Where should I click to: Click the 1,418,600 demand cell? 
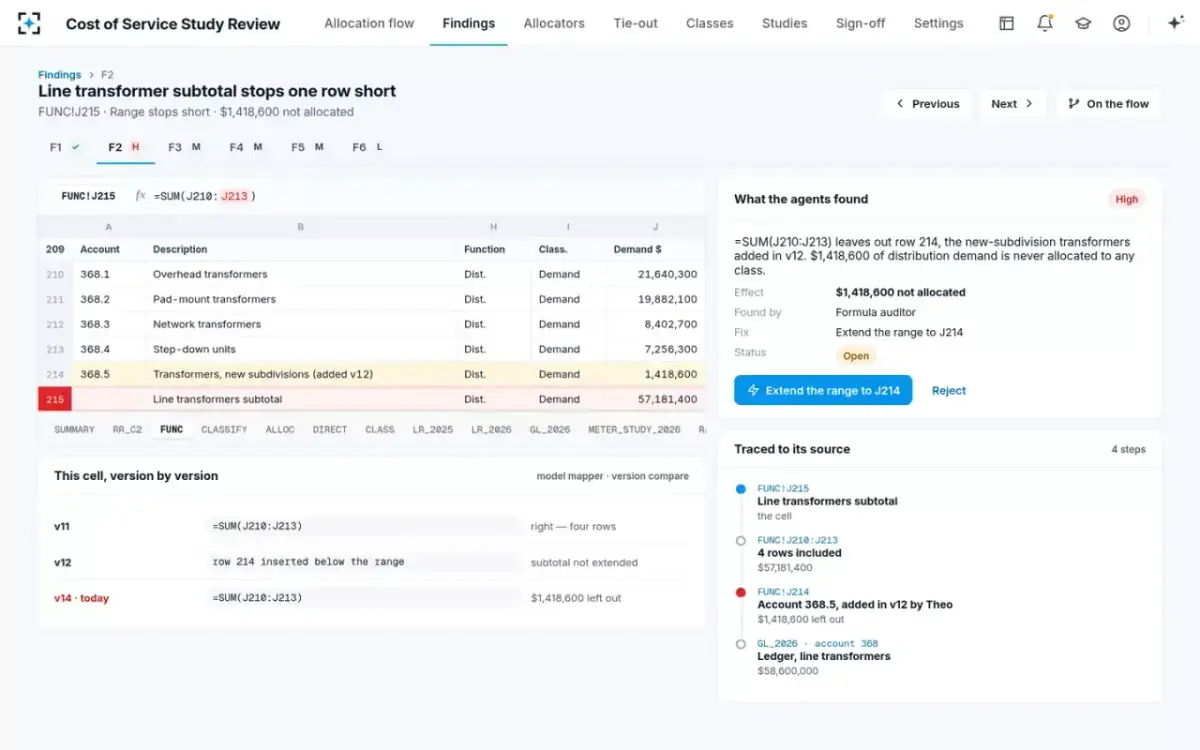(656, 374)
